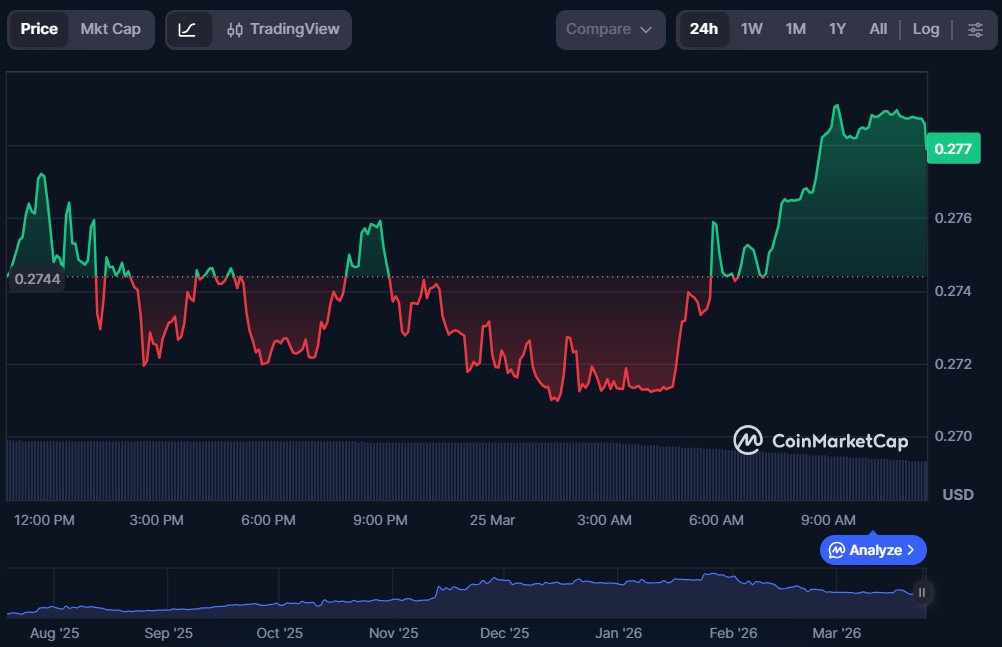Click the 0.2744 opening price label
Image resolution: width=1002 pixels, height=647 pixels.
(37, 280)
